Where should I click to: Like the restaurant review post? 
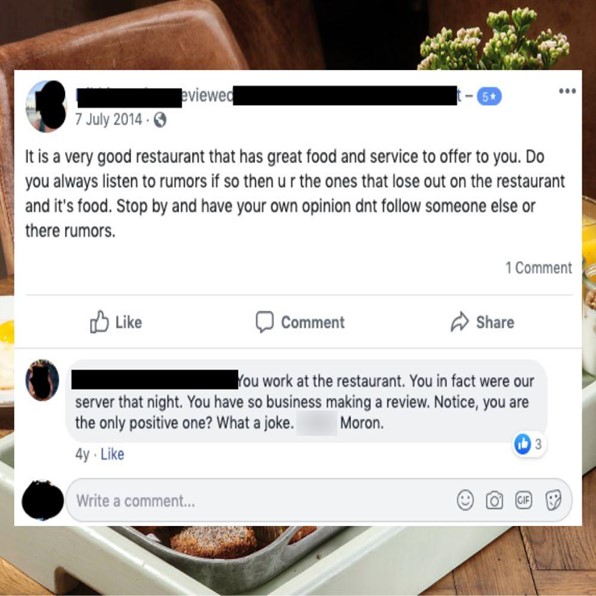point(116,322)
